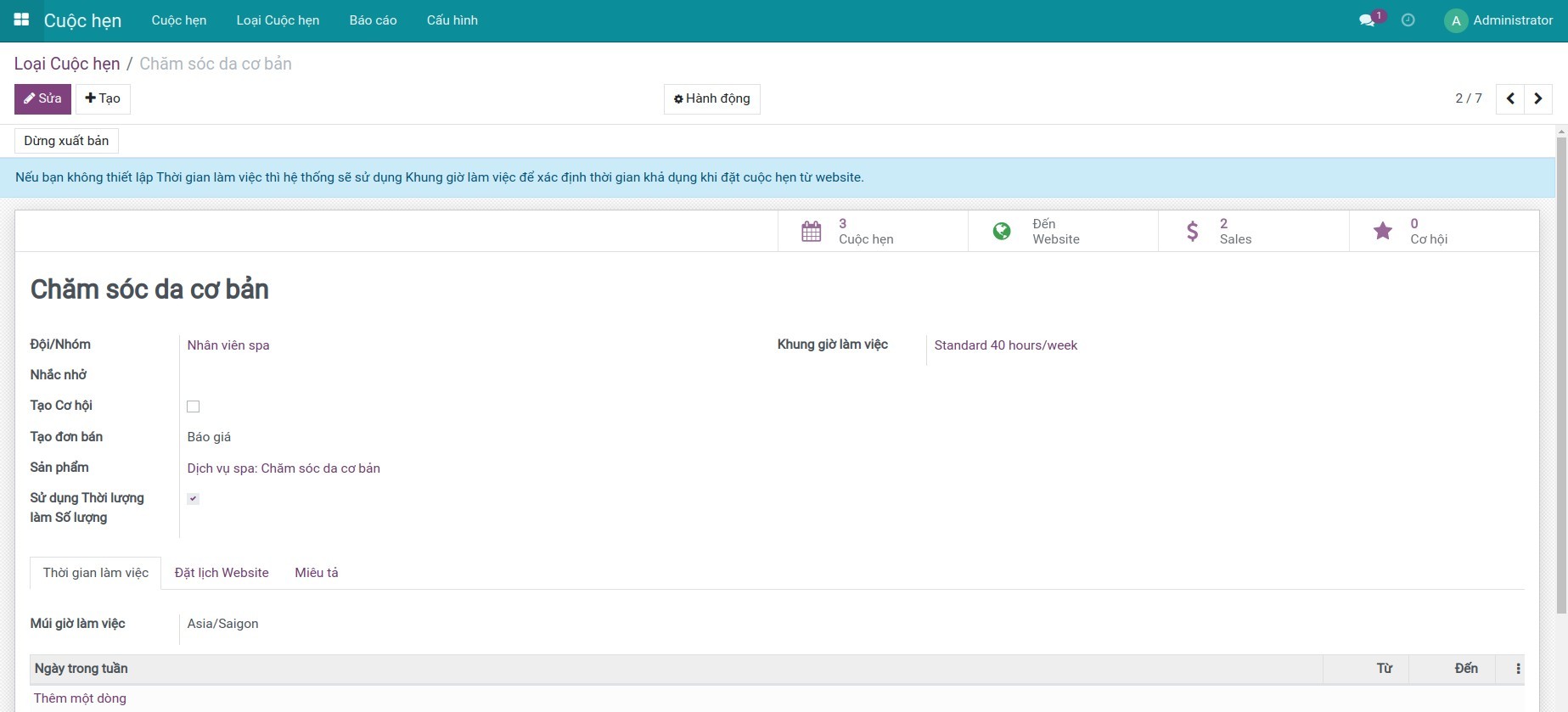Expand the Hành động dropdown

(x=711, y=98)
